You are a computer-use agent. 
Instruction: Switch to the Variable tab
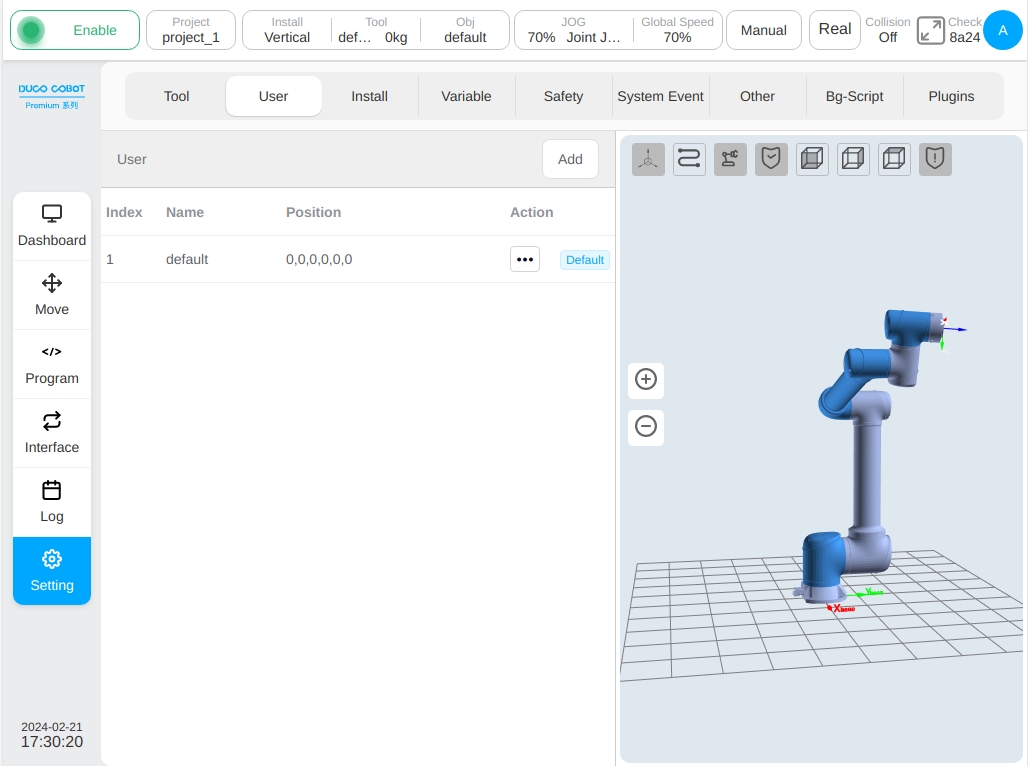(466, 96)
